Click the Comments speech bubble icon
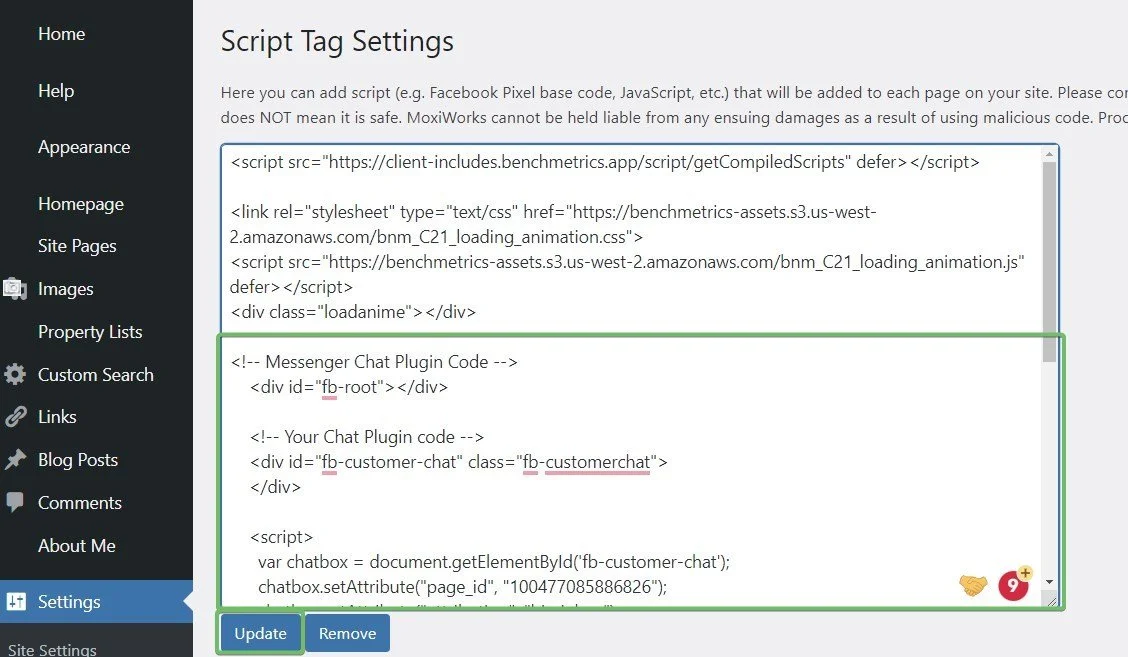The height and width of the screenshot is (657, 1128). [14, 502]
